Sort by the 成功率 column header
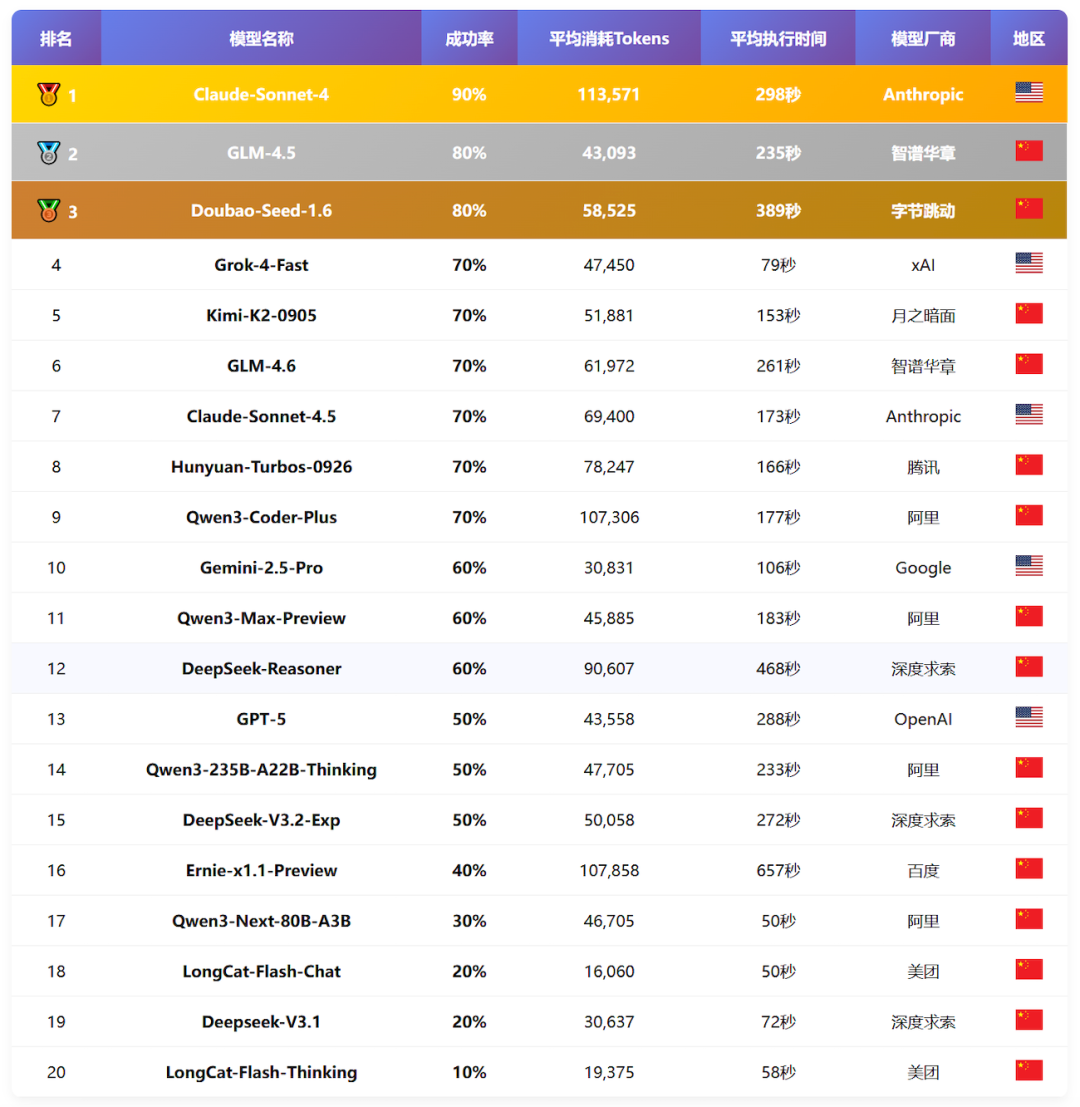The height and width of the screenshot is (1107, 1080). coord(469,39)
